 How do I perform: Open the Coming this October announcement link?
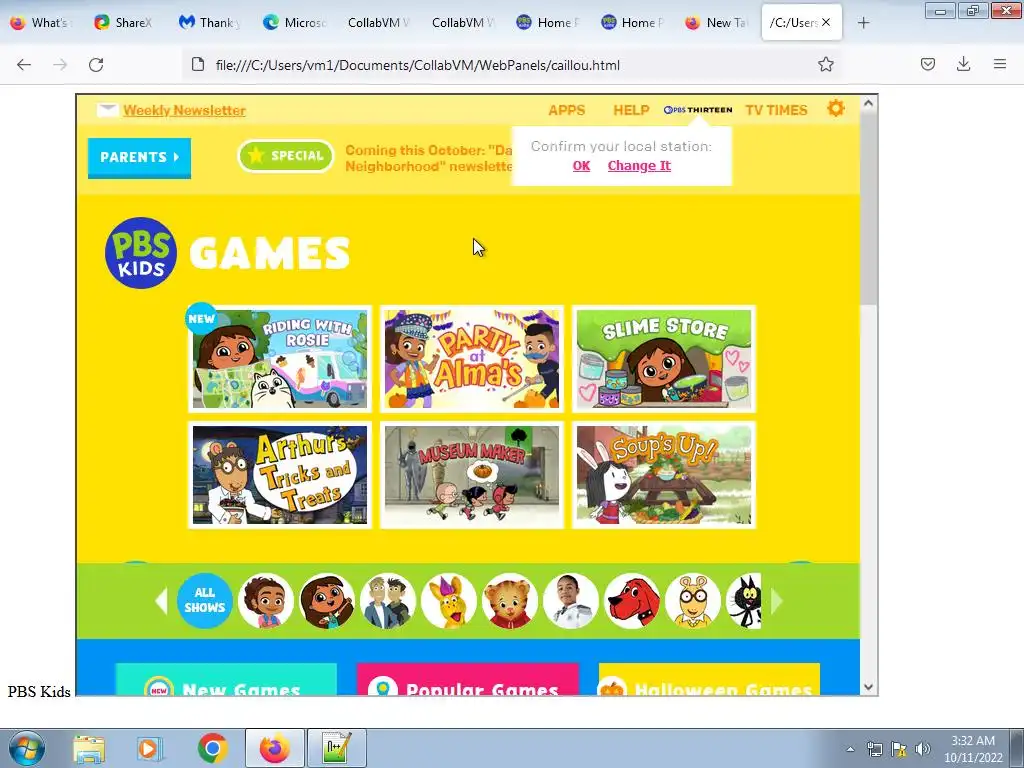428,158
